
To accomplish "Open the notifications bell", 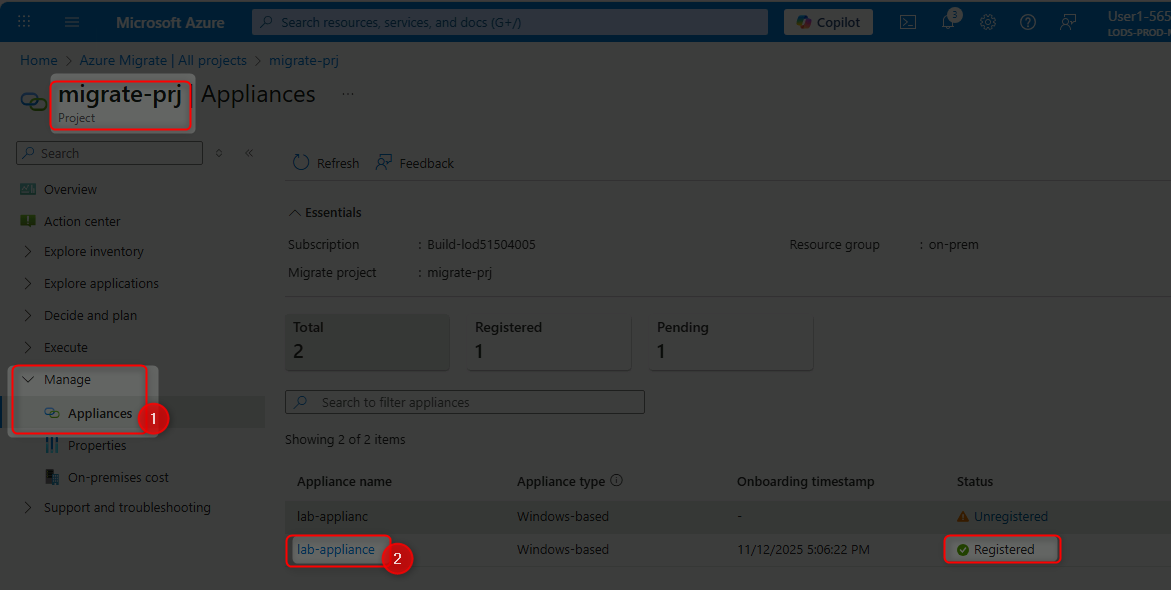I will coord(948,22).
